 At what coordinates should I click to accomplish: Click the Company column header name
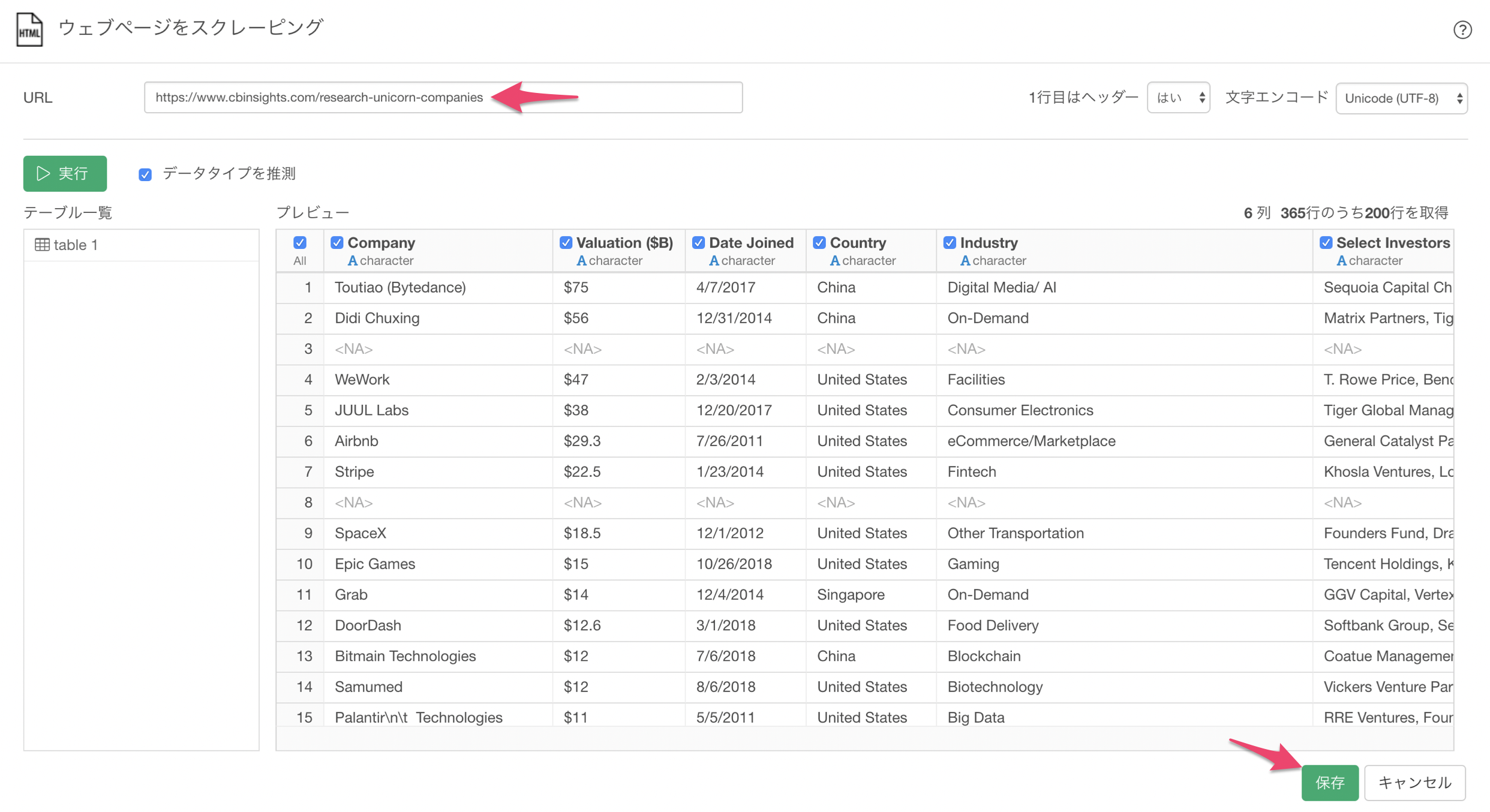(x=381, y=243)
